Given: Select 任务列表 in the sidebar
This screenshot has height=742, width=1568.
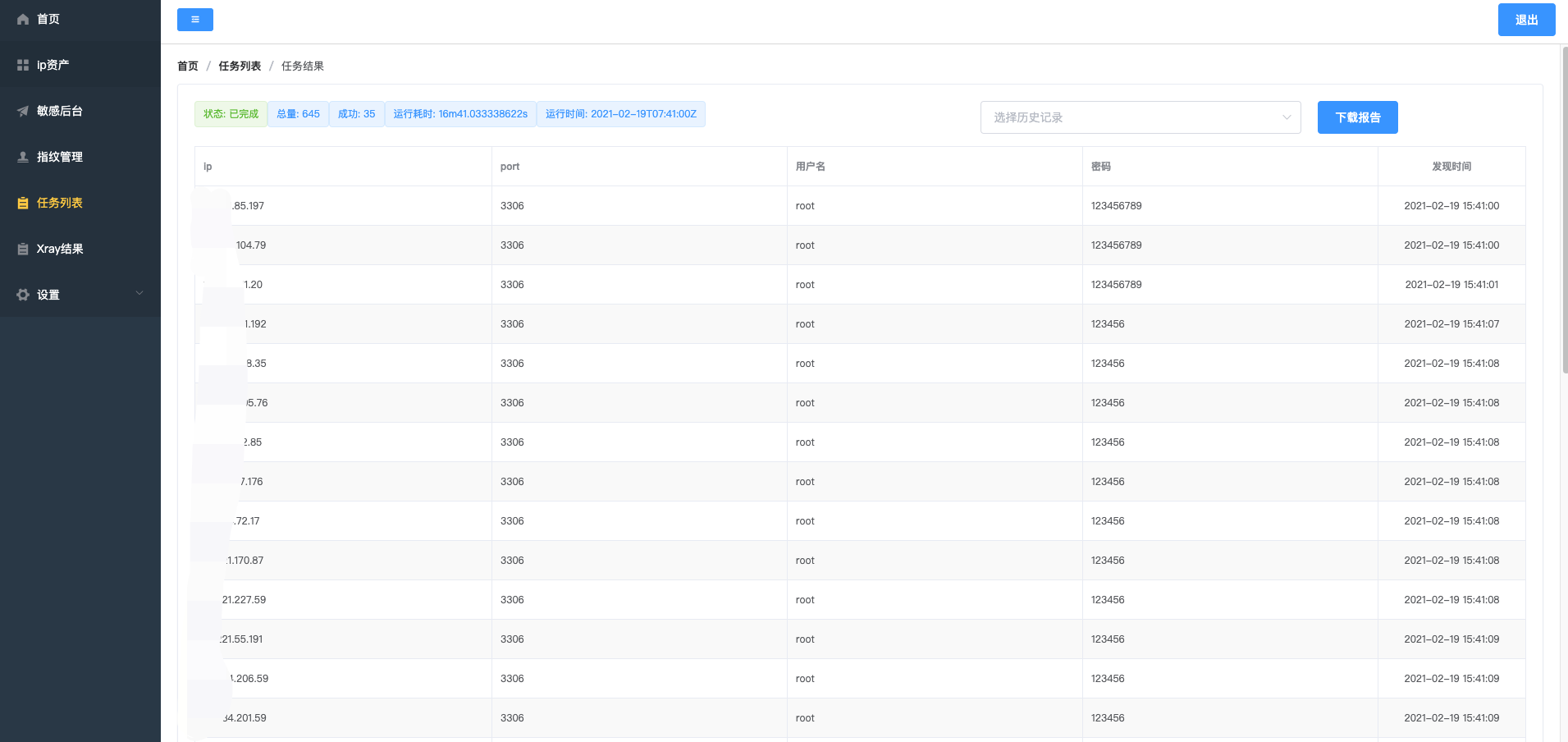Looking at the screenshot, I should tap(80, 203).
